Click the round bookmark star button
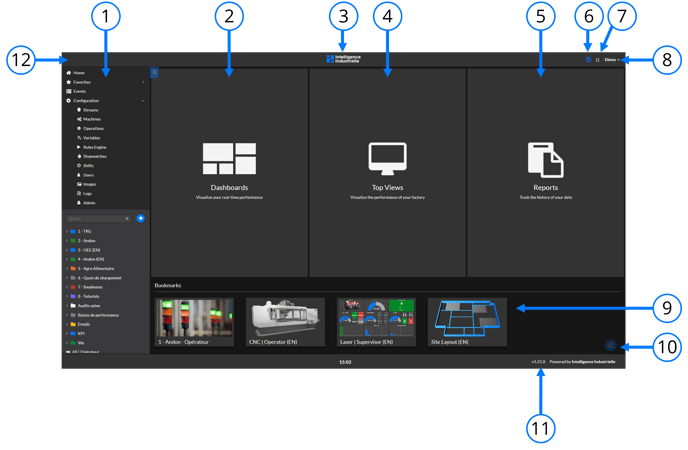The width and height of the screenshot is (688, 450). tap(610, 345)
